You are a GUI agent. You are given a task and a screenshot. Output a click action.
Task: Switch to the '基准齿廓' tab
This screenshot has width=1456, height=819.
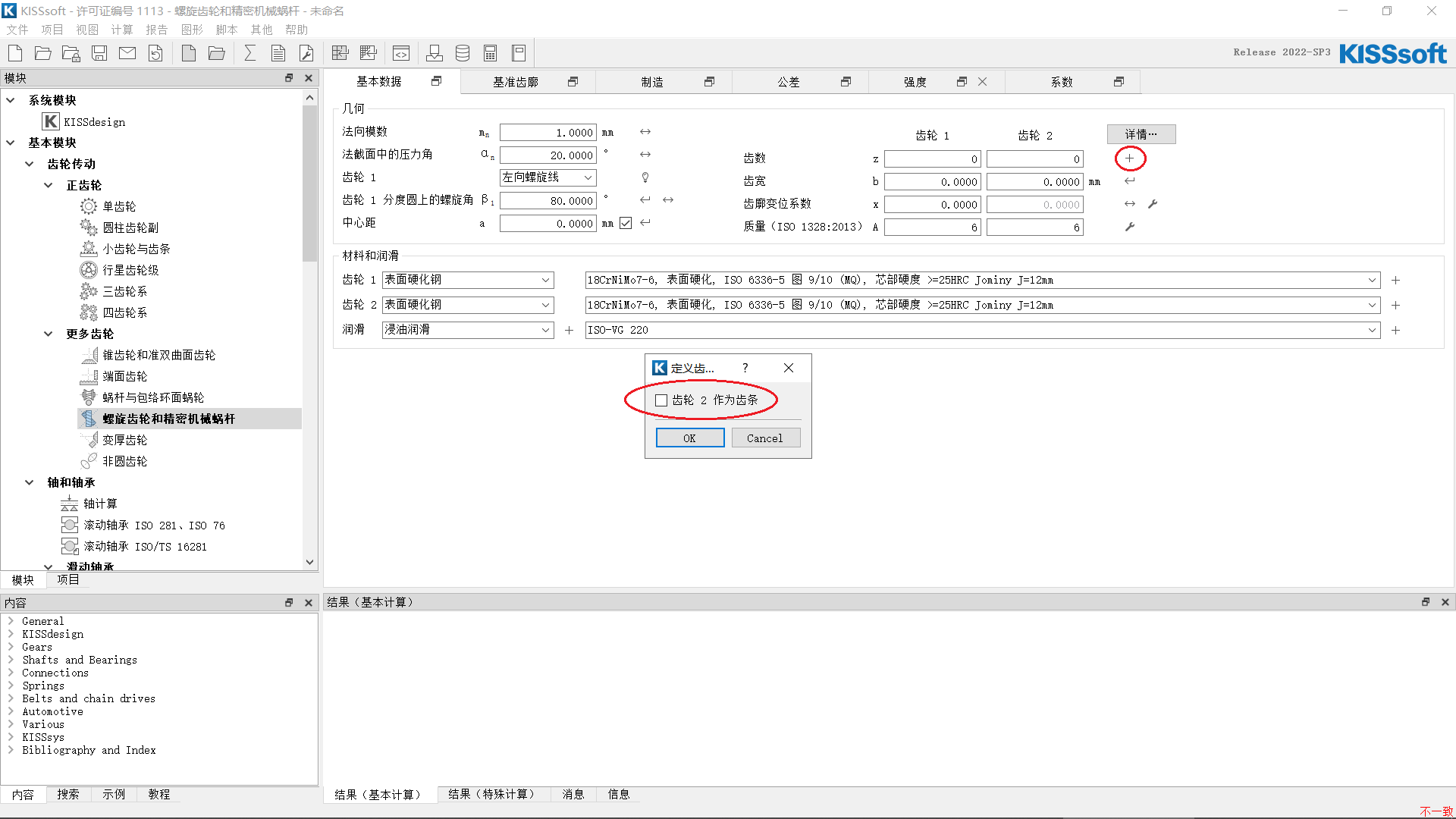coord(516,82)
